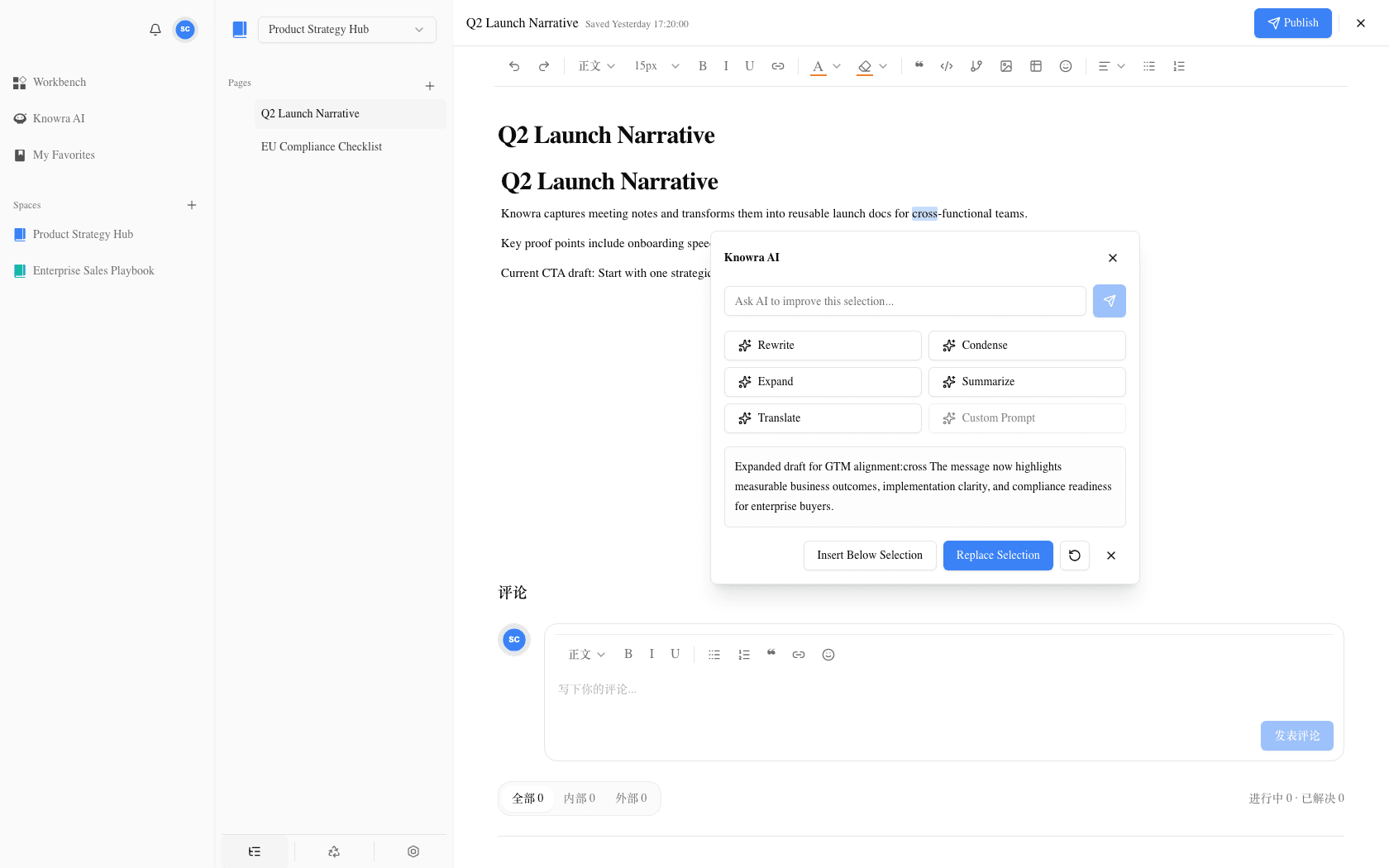Open the emoji picker in the editor toolbar
Screen dimensions: 1389x868
pyautogui.click(x=1066, y=66)
